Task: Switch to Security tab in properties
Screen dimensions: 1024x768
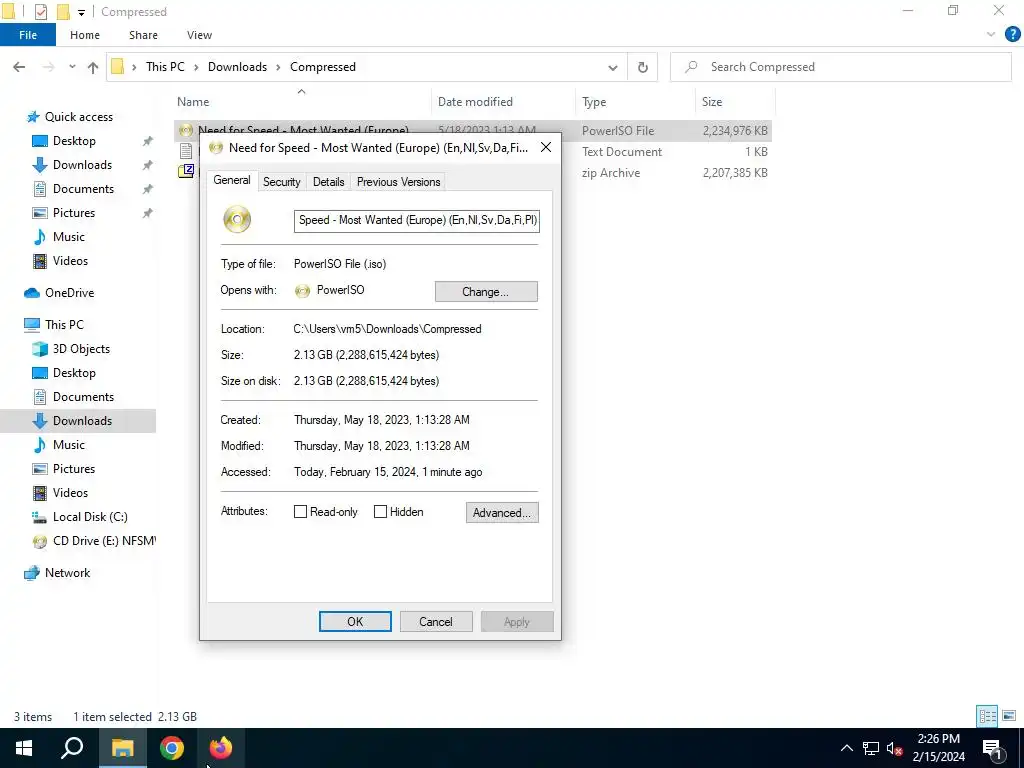Action: 281,182
